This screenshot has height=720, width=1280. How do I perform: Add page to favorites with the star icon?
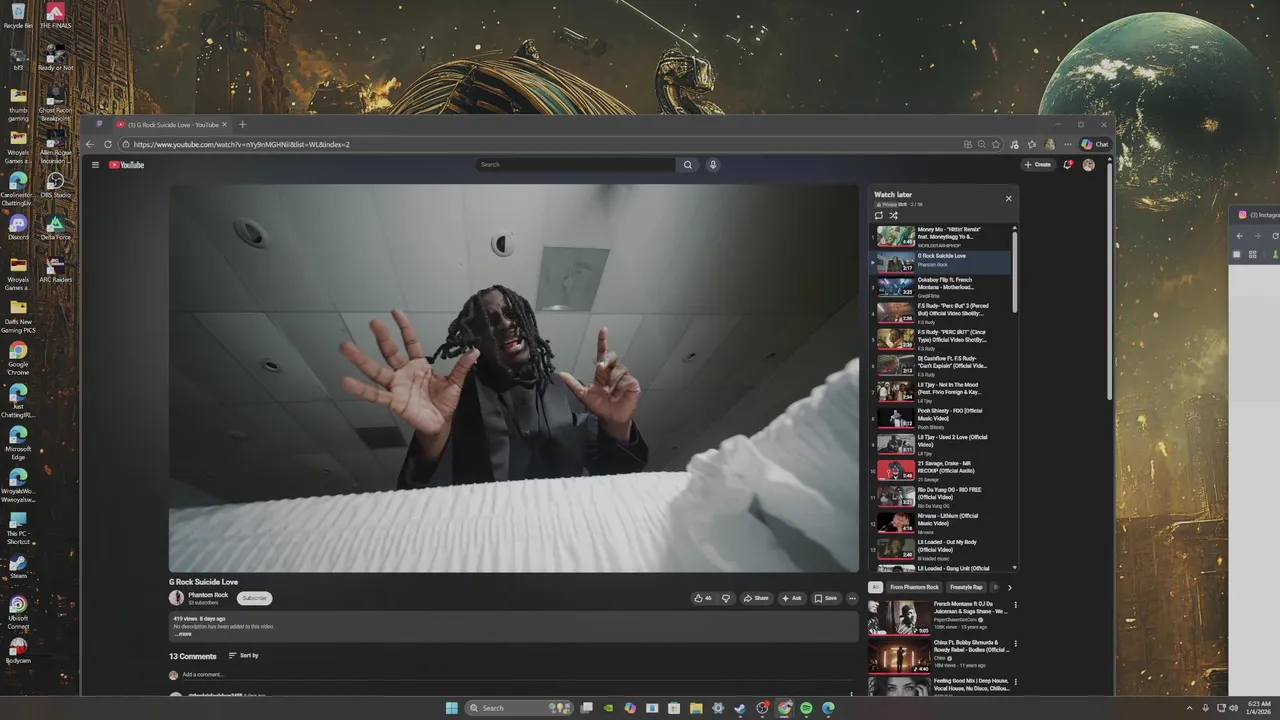click(996, 144)
